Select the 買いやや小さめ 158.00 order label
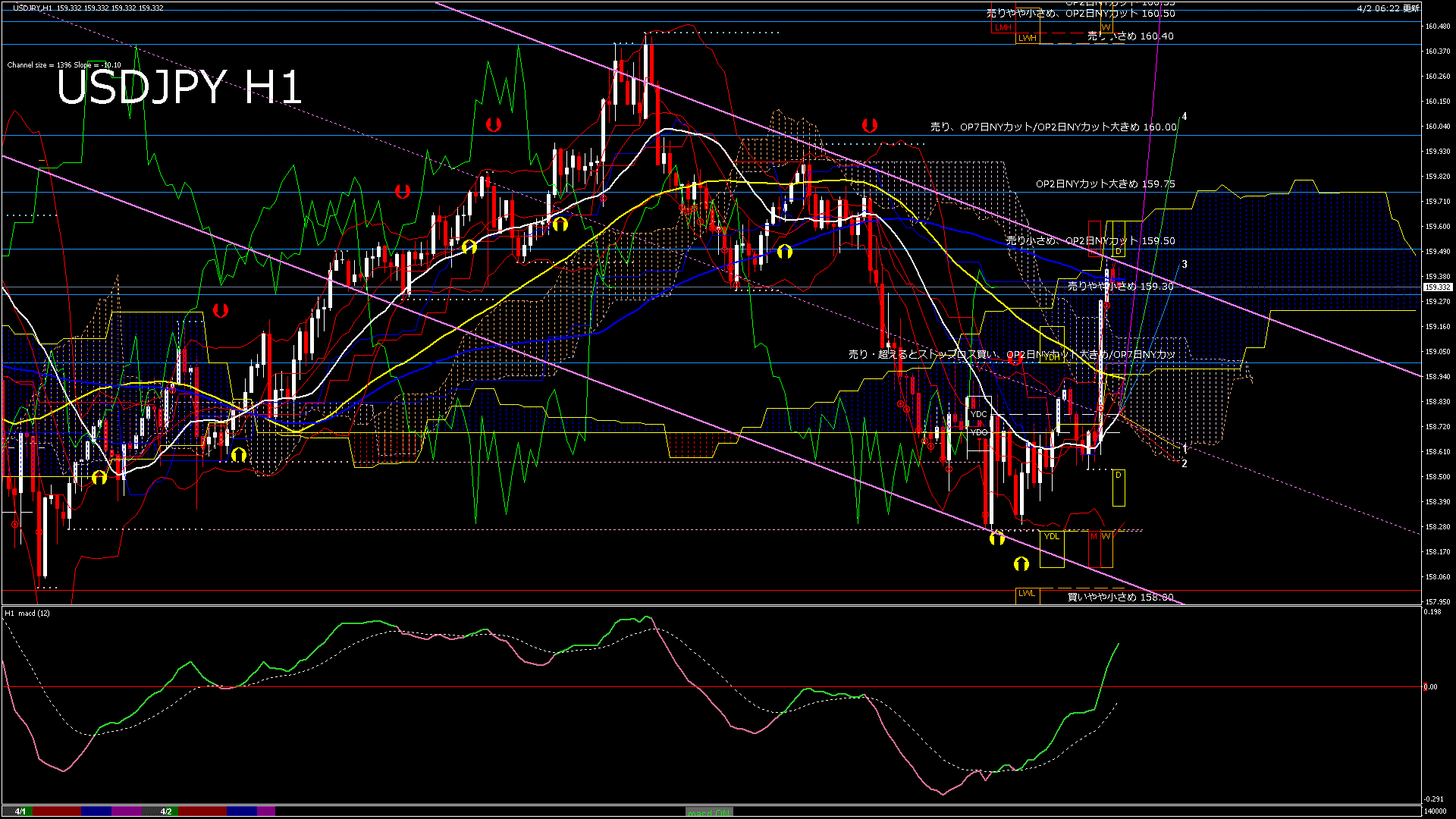Image resolution: width=1456 pixels, height=819 pixels. pos(1120,597)
